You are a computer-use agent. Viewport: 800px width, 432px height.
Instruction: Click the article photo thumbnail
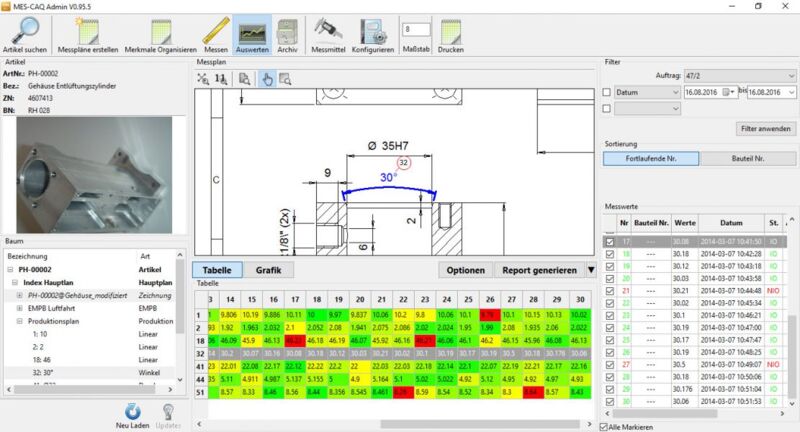(94, 175)
